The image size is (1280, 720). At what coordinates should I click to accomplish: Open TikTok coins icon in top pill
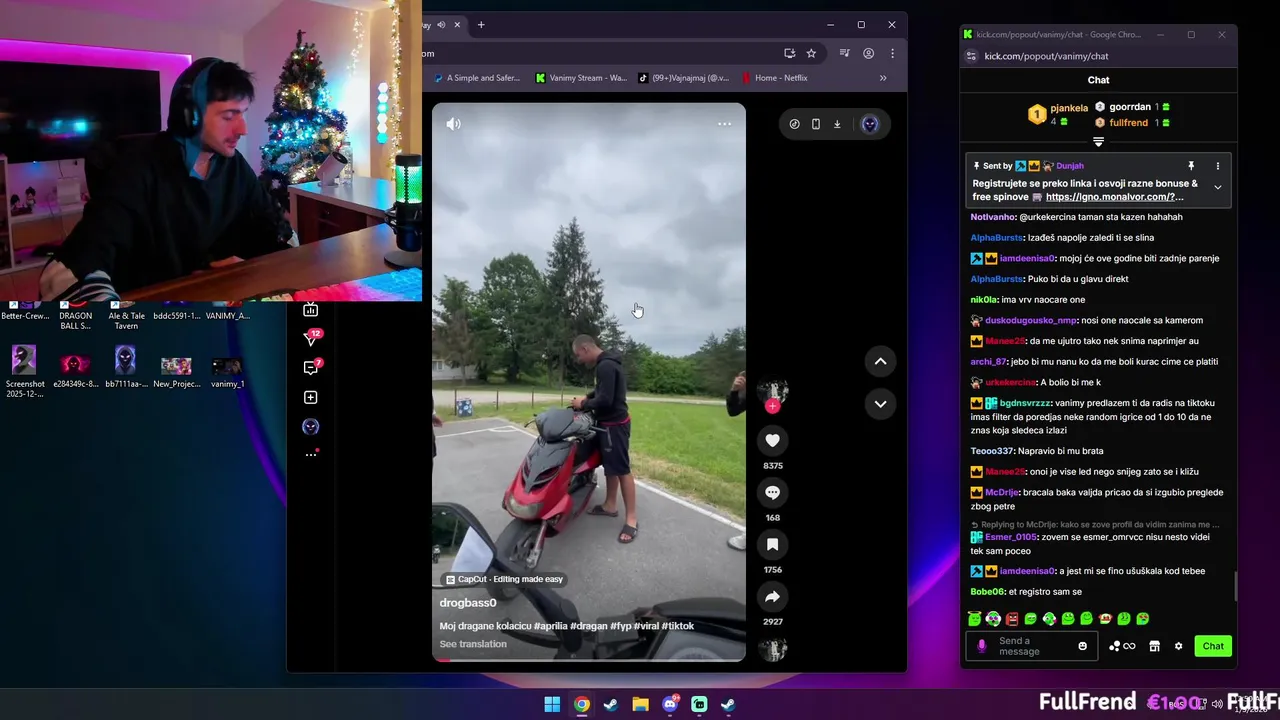coord(794,124)
